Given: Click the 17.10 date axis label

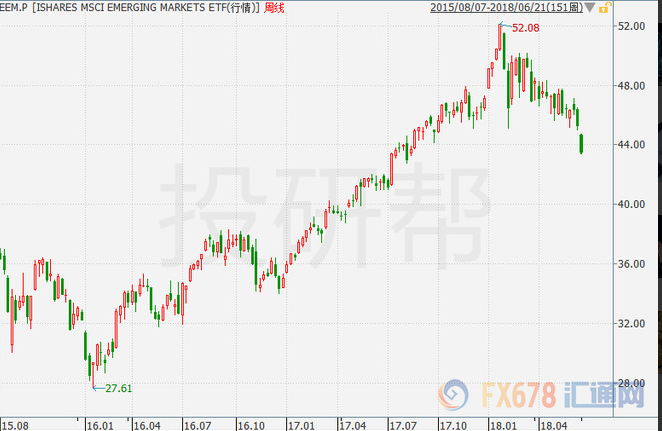Looking at the screenshot, I should tap(453, 426).
